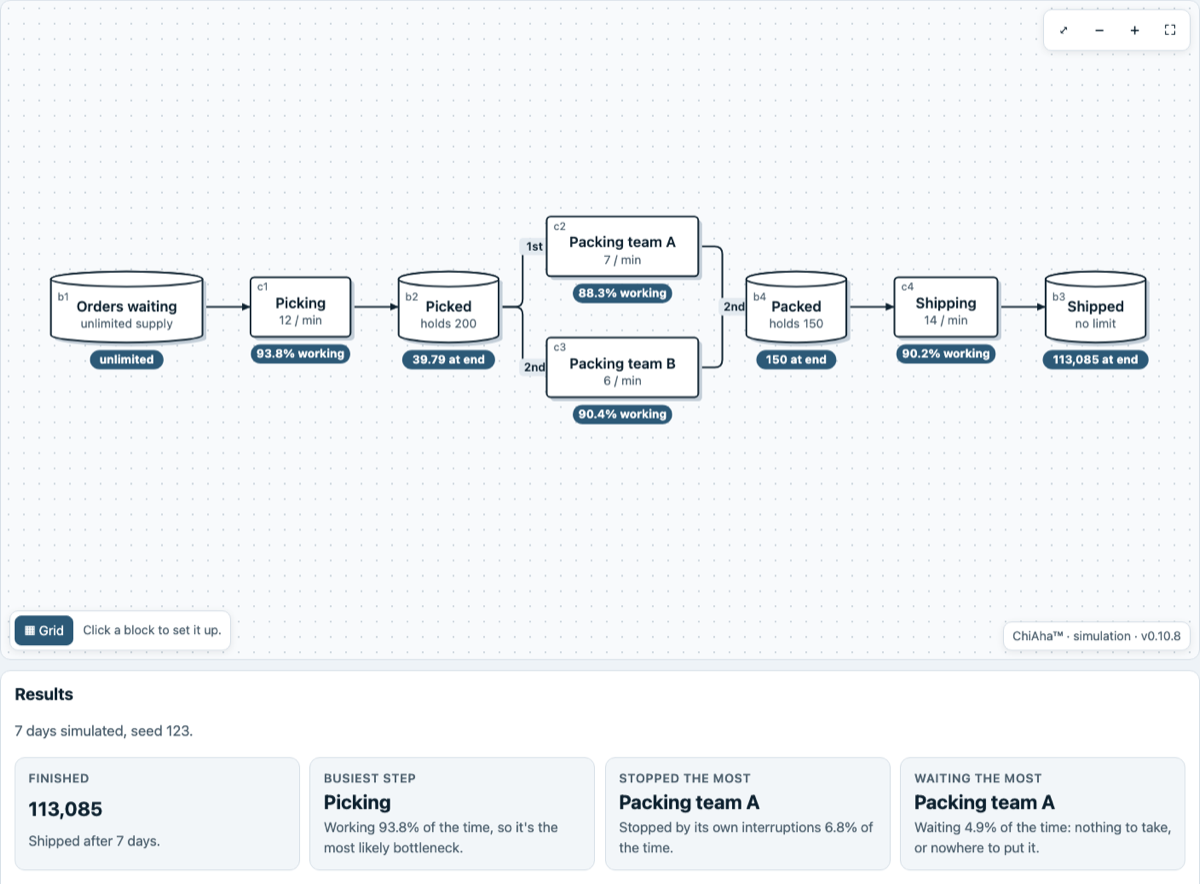The image size is (1200, 884).
Task: Click the '14 / min' rate on Shipping
Action: tap(946, 320)
